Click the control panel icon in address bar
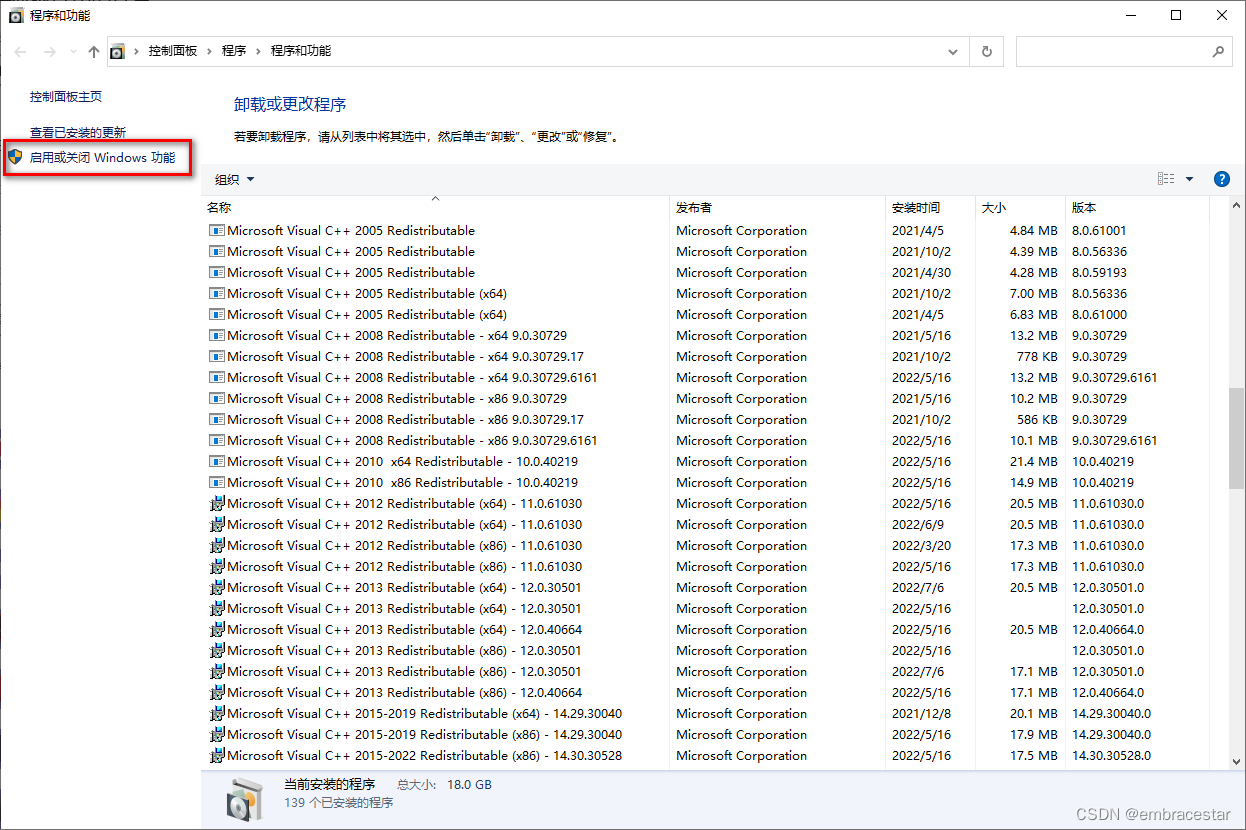 (x=118, y=52)
